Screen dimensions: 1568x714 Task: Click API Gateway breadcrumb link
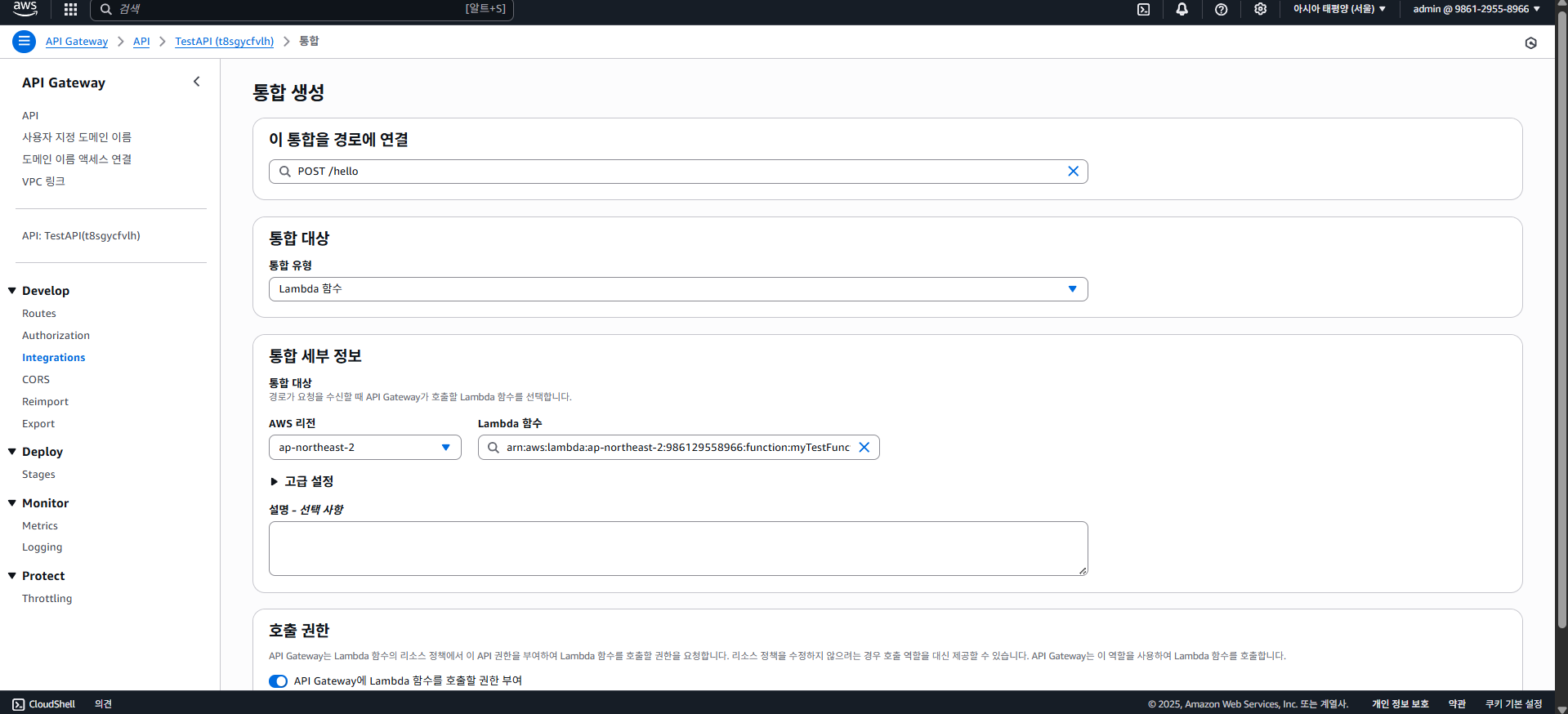tap(77, 42)
